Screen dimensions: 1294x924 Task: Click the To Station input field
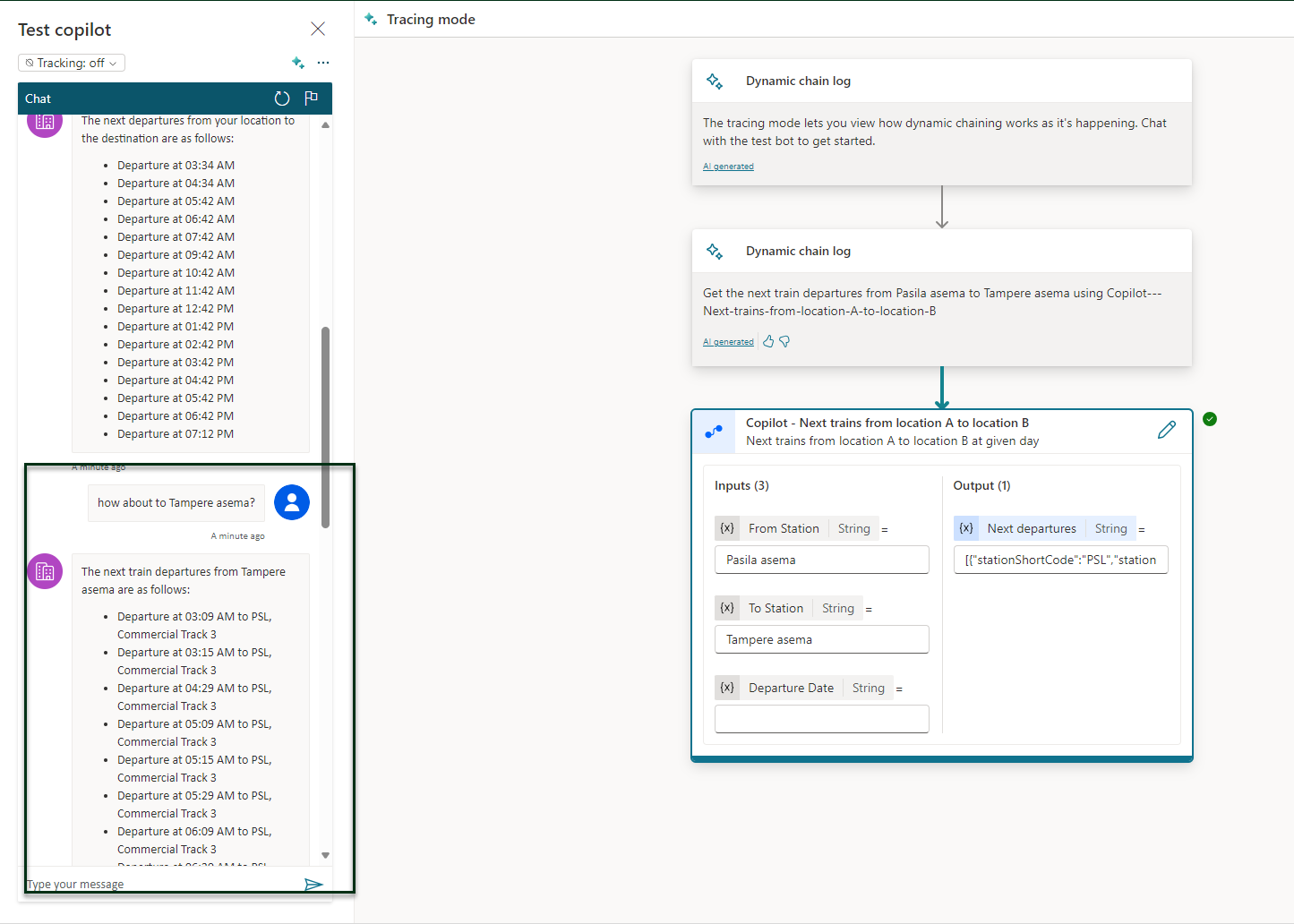[x=821, y=639]
